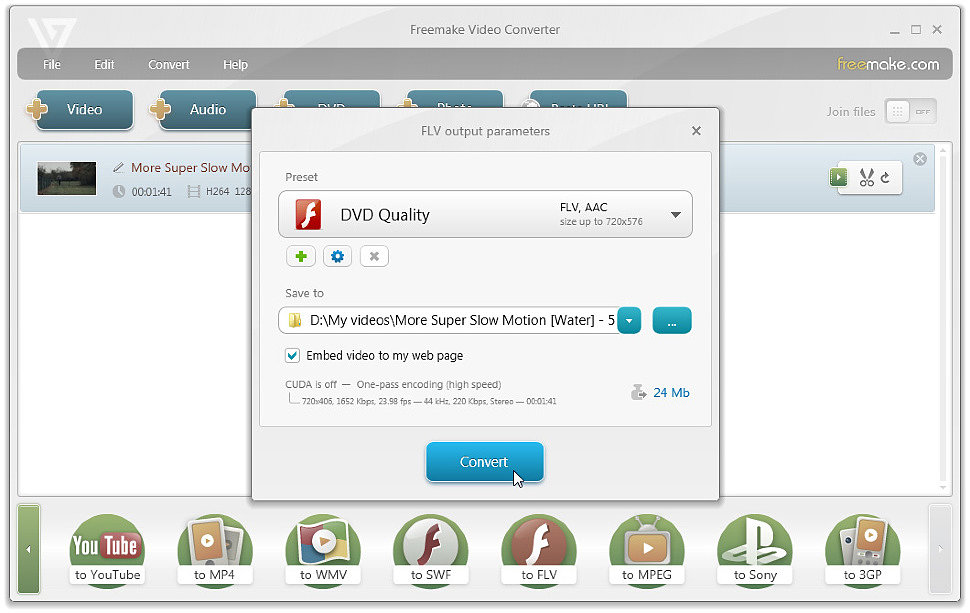The image size is (970, 613).
Task: Choose the to SWF output format
Action: point(431,549)
